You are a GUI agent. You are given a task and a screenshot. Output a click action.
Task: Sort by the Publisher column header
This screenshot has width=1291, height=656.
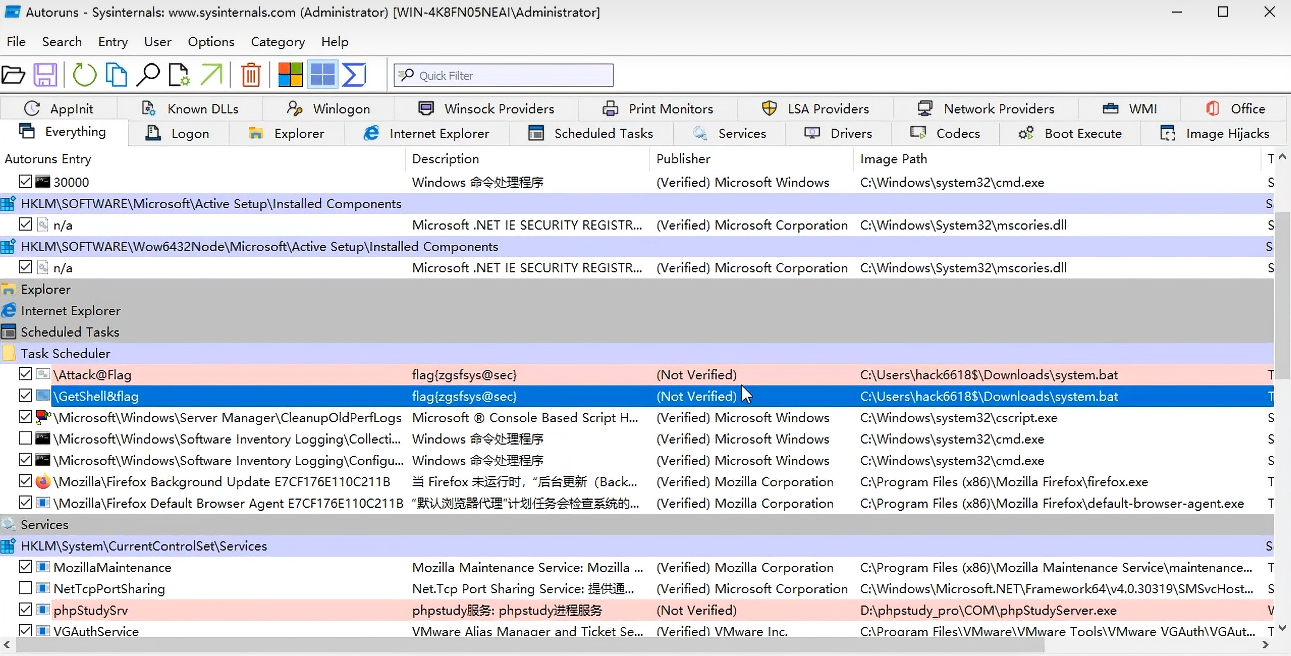coord(752,159)
